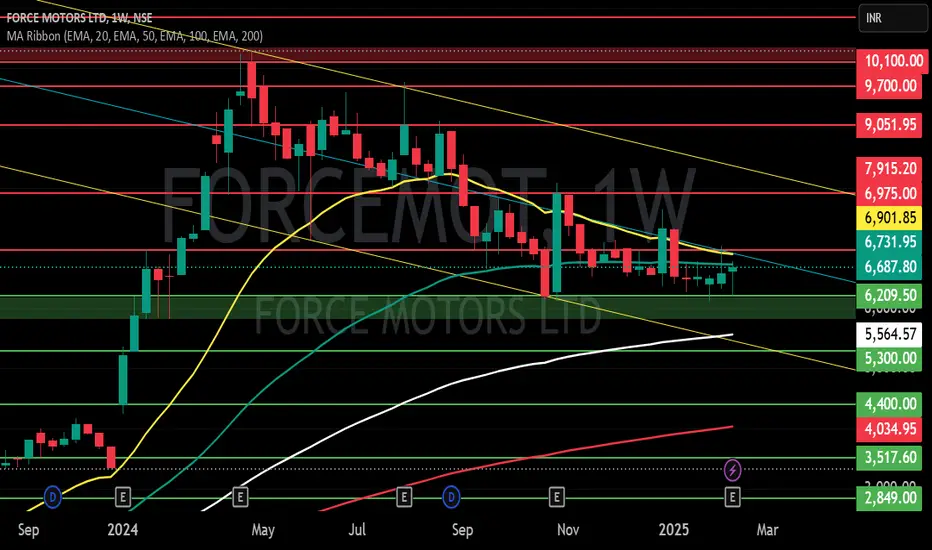Click the 6,687.80 price label
The height and width of the screenshot is (550, 932).
(889, 266)
